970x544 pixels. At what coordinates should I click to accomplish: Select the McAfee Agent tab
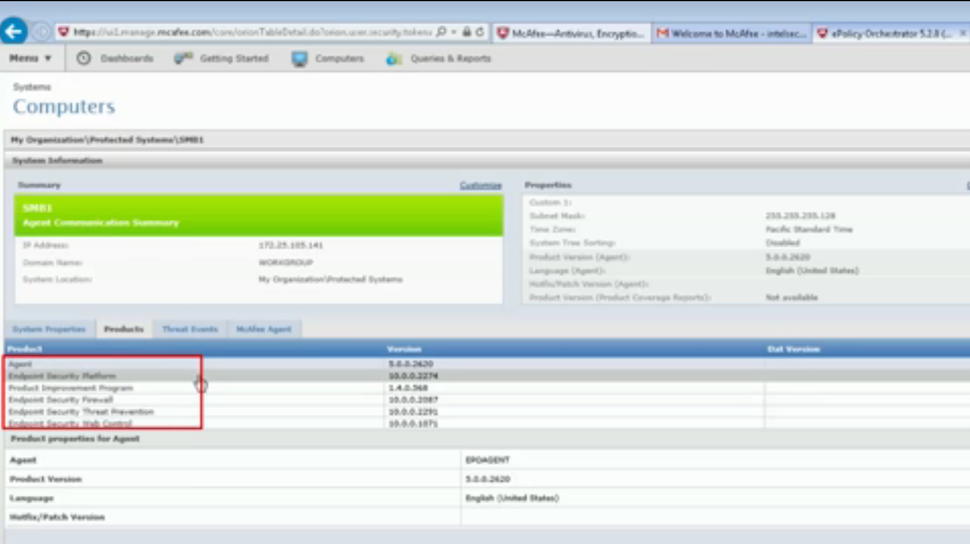(264, 329)
